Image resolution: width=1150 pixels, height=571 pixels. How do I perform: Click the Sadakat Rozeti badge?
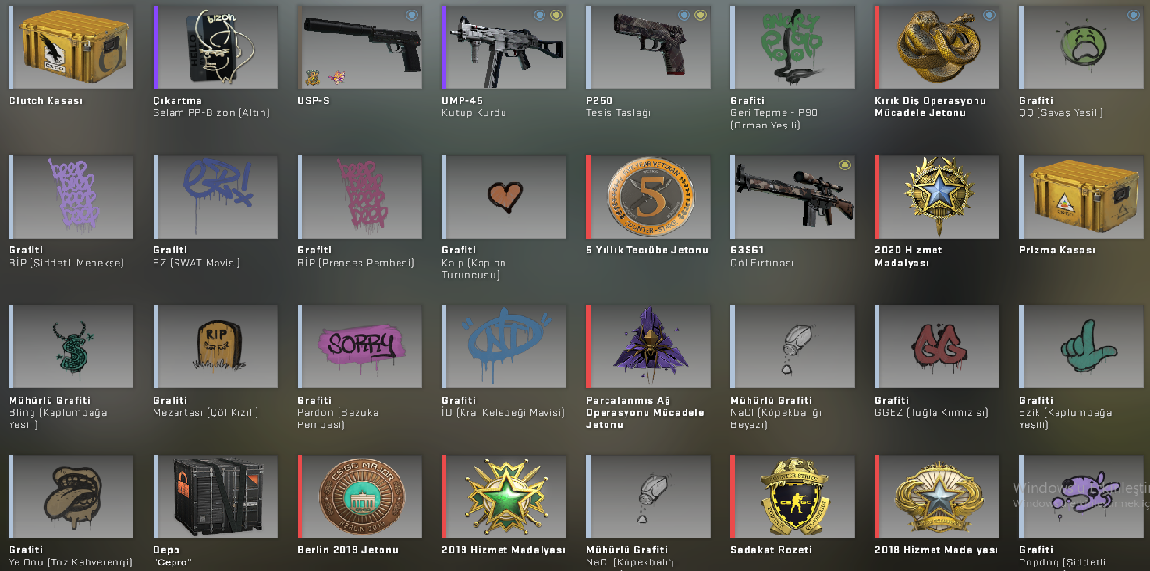[x=793, y=497]
